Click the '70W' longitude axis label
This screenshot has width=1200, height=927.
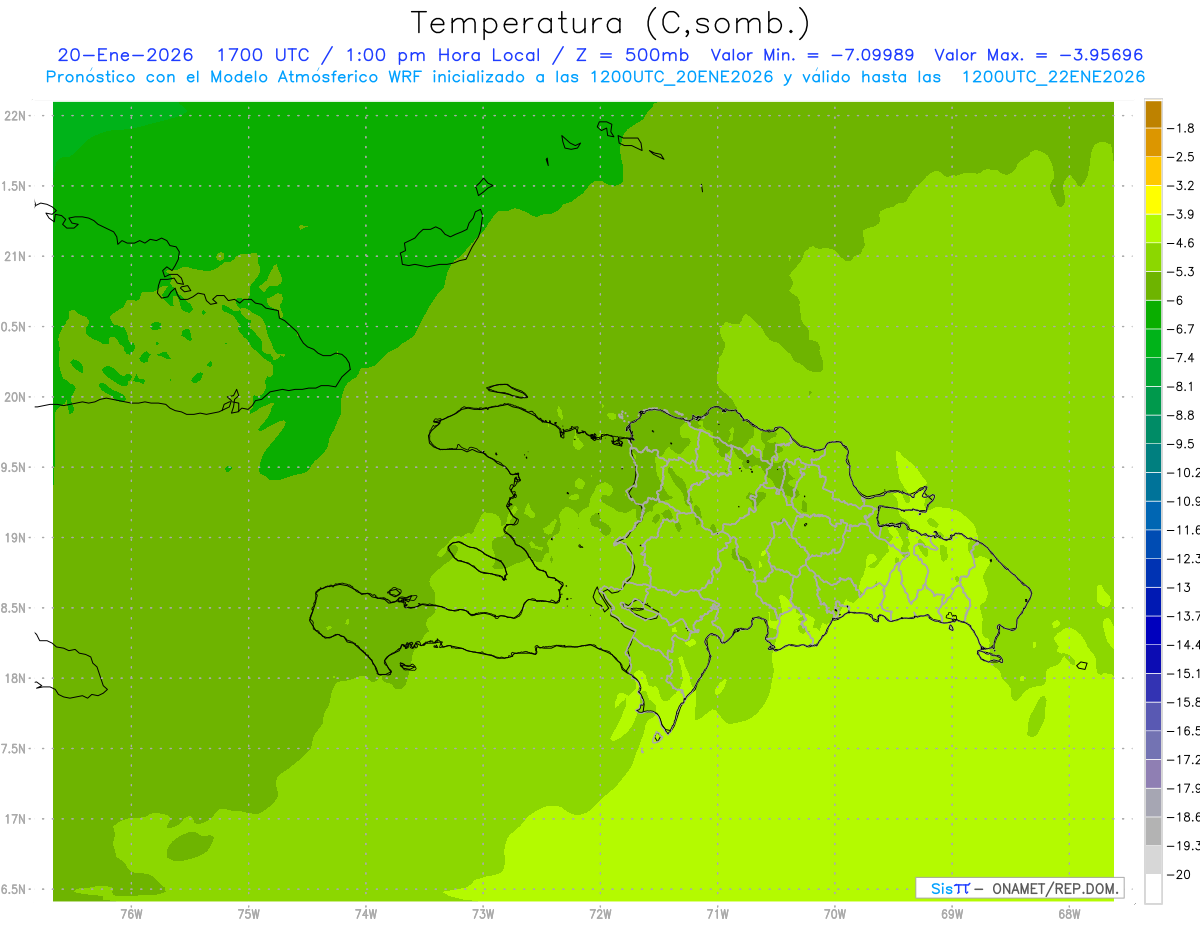(x=834, y=914)
